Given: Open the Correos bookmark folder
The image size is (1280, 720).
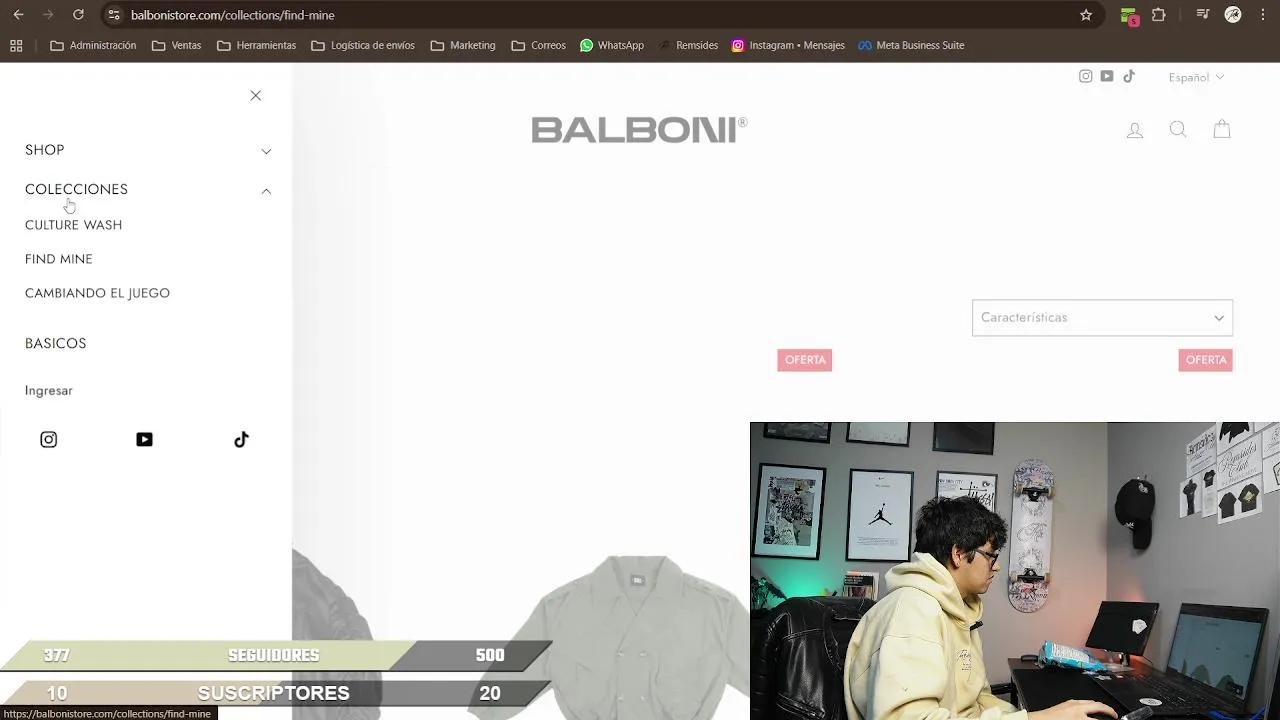Looking at the screenshot, I should click(538, 45).
